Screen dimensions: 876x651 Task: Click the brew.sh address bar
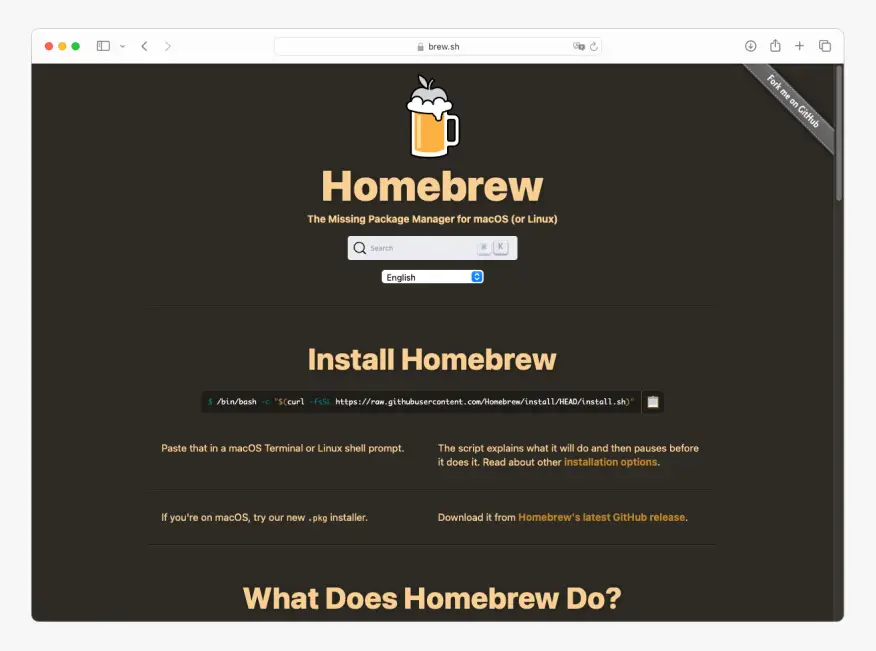pos(438,46)
